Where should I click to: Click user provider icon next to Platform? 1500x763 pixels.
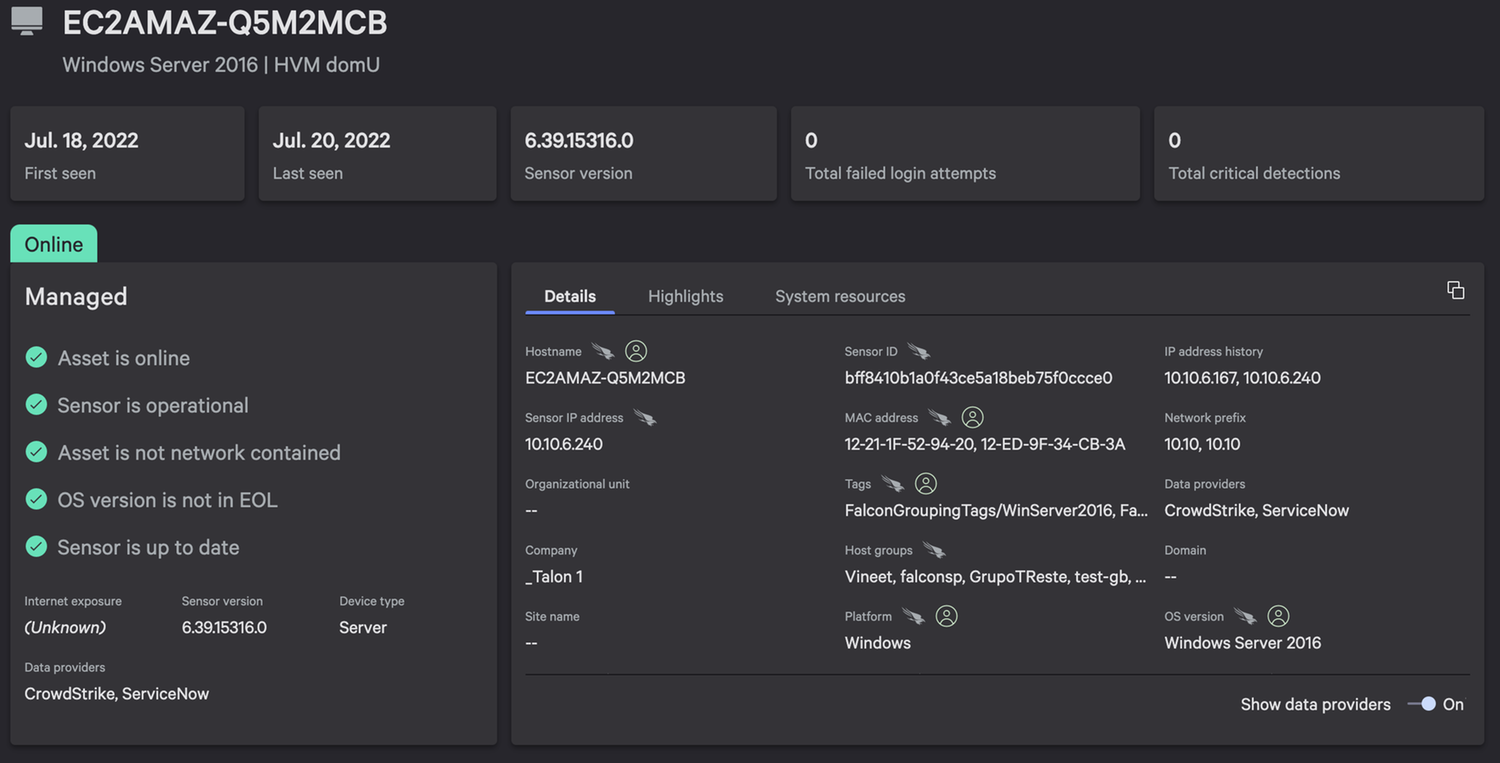coord(946,616)
